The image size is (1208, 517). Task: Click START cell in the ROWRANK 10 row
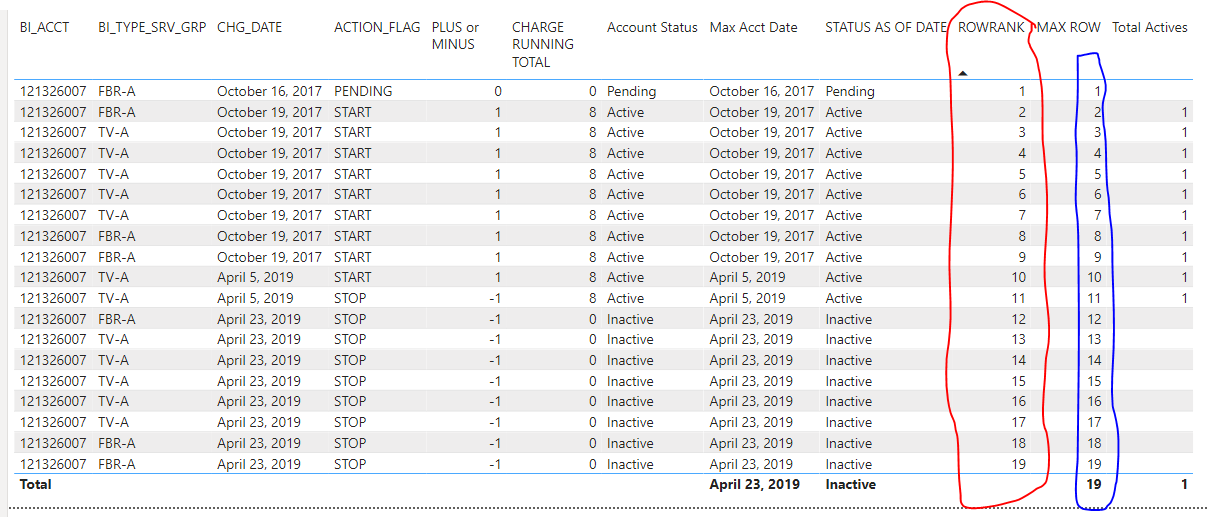(x=353, y=277)
